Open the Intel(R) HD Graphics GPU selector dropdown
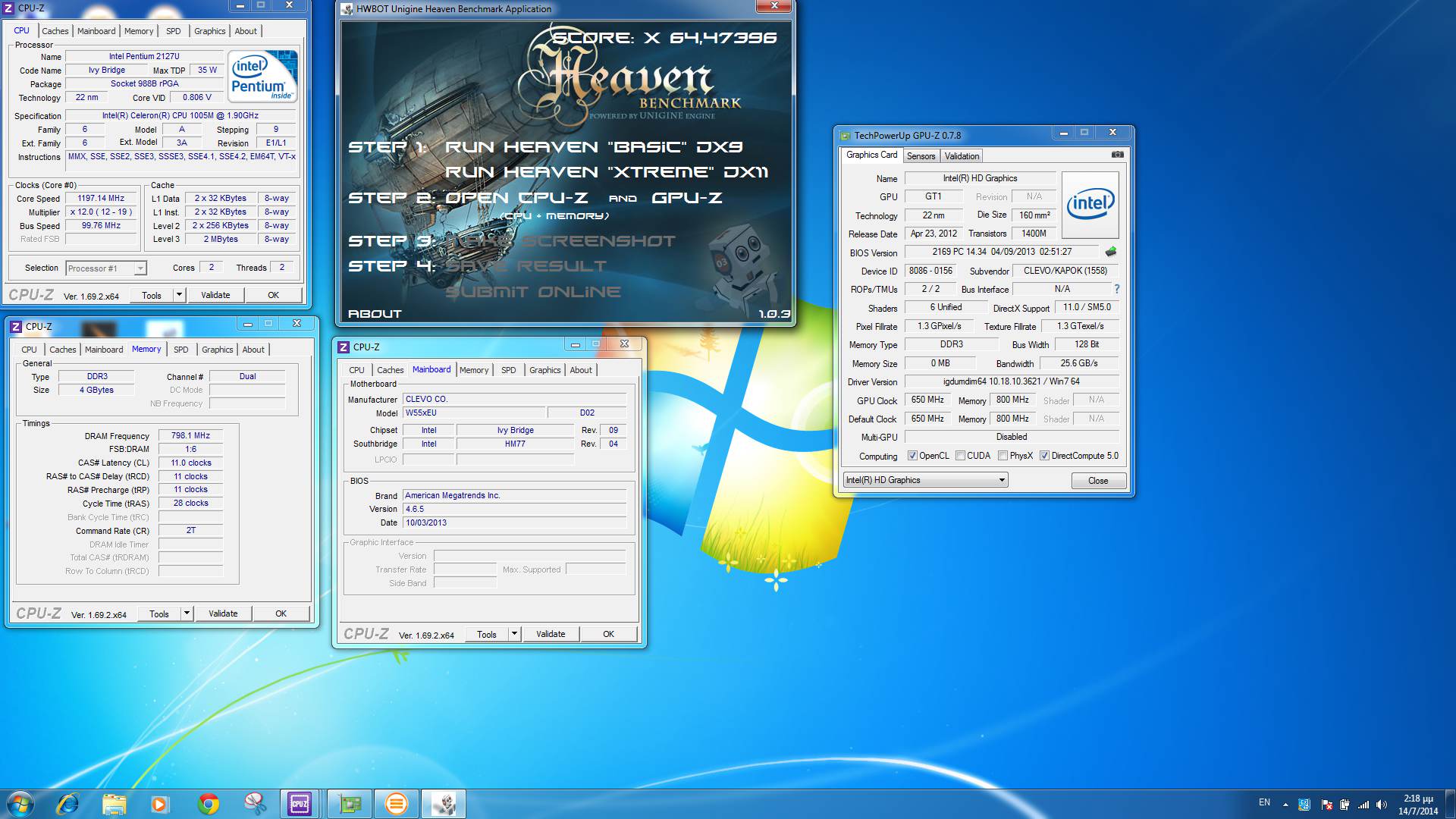1456x819 pixels. pos(925,480)
